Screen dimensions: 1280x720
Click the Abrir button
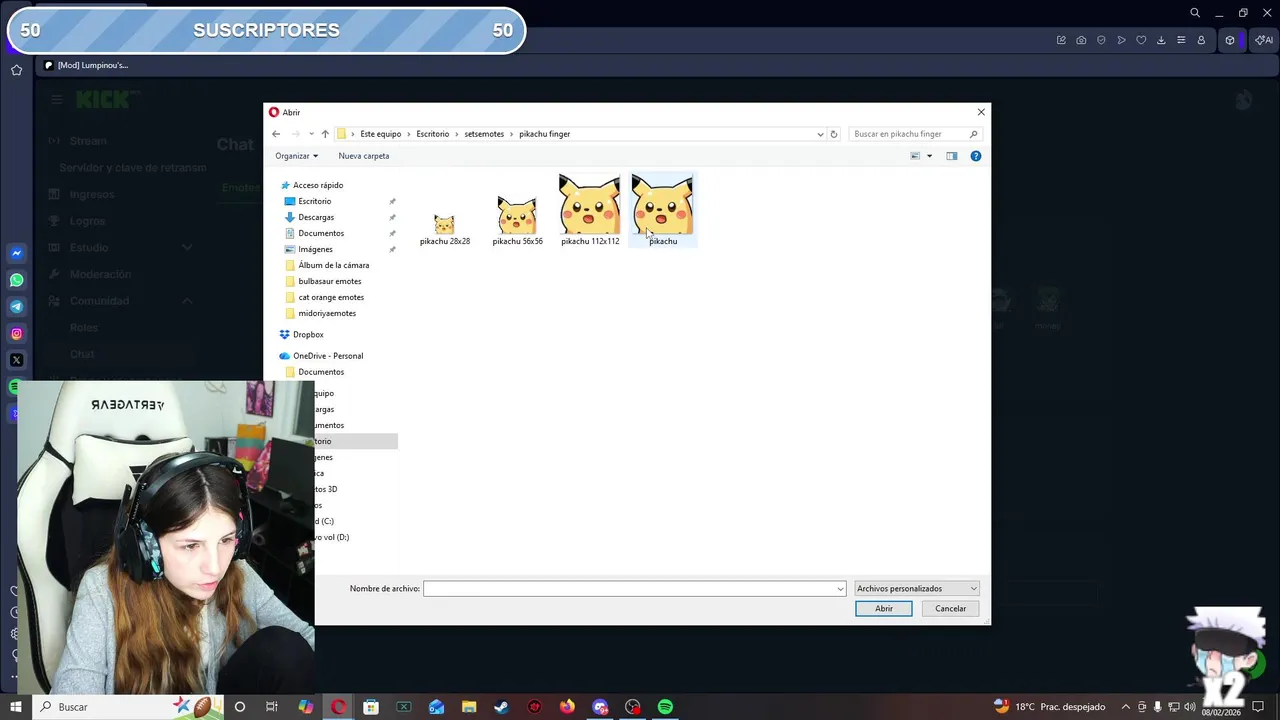[x=884, y=608]
